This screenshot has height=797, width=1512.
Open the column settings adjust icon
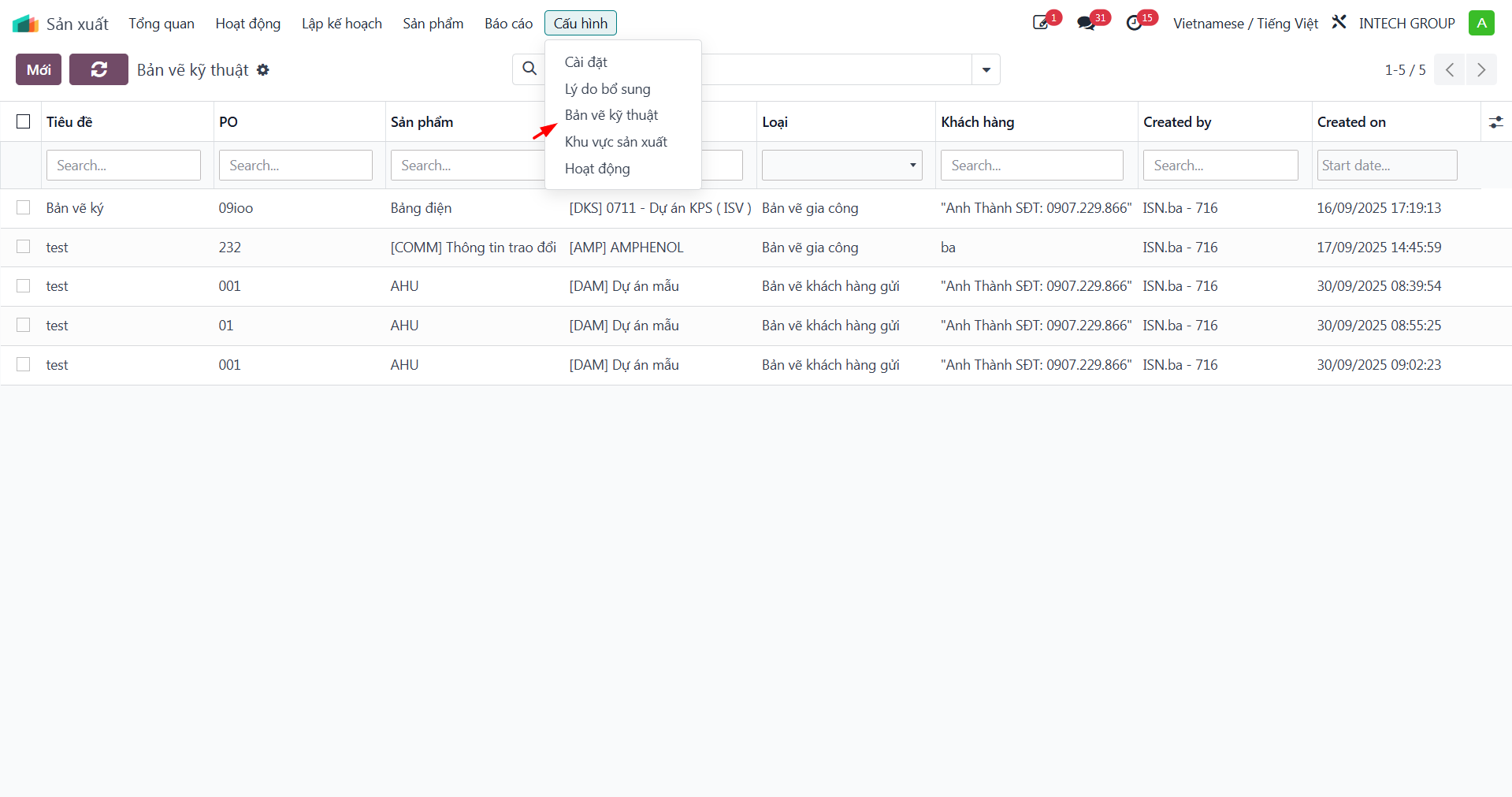[1495, 122]
